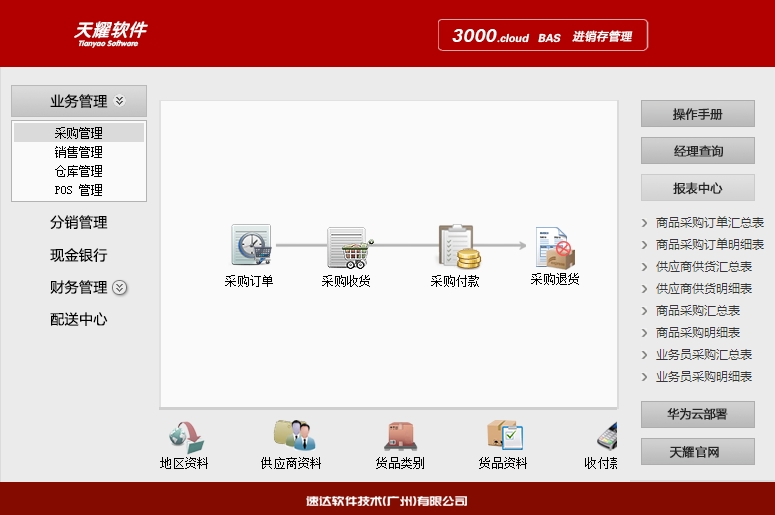Click the 采购订单 label
The image size is (775, 515).
(x=249, y=281)
